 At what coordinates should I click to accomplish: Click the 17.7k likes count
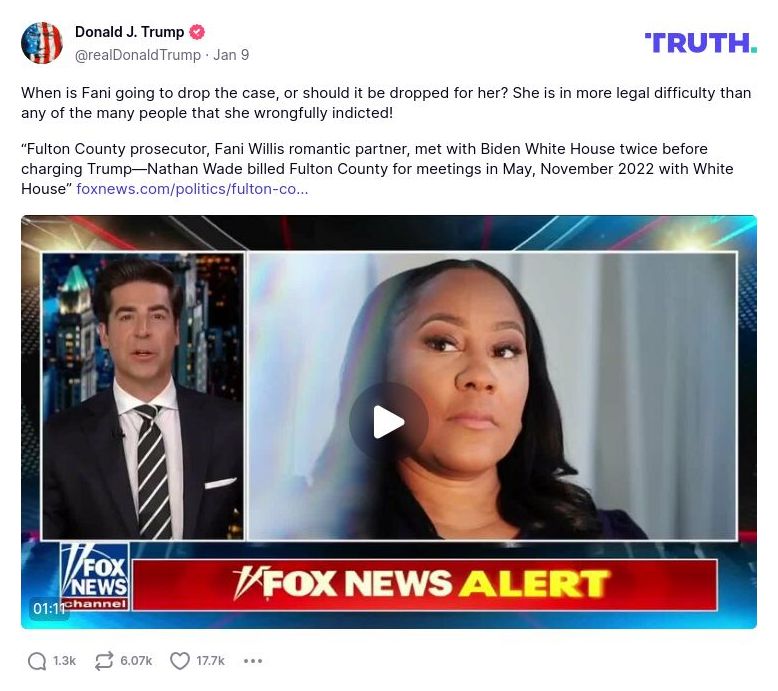coord(210,661)
